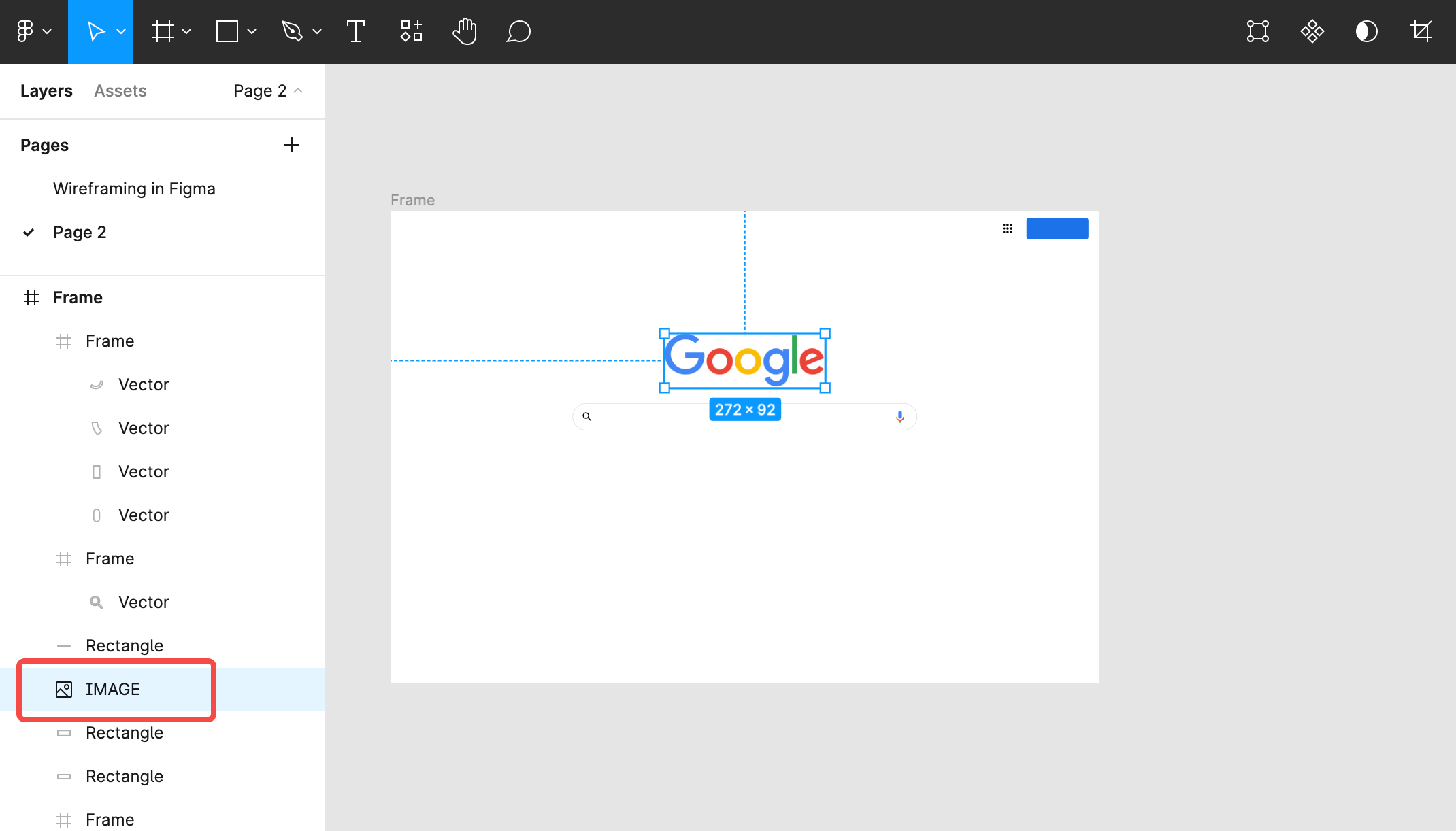Click the Crop Image icon
Screen dimensions: 1456x831
(1421, 31)
